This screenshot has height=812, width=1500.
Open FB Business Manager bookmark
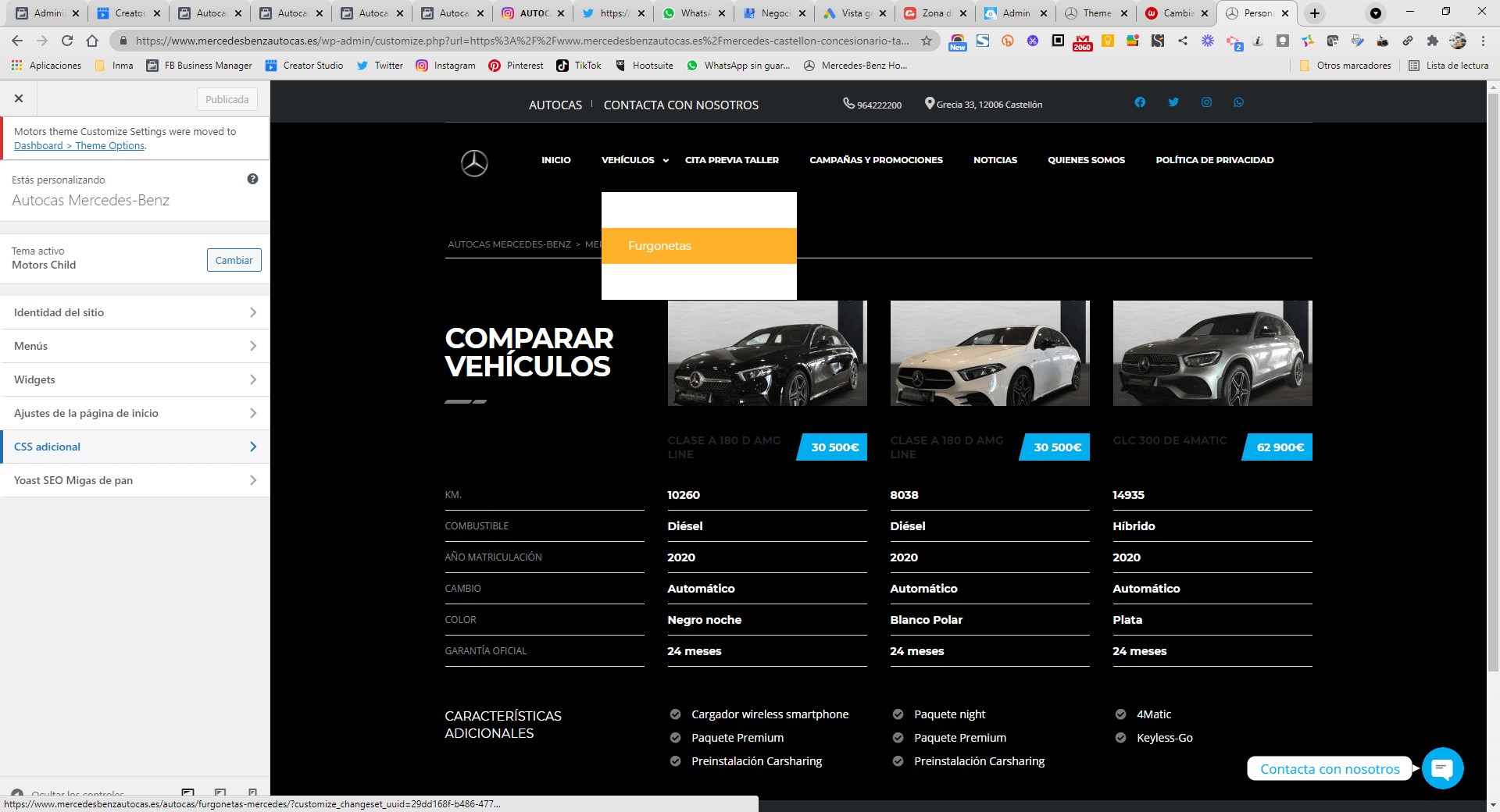tap(199, 66)
